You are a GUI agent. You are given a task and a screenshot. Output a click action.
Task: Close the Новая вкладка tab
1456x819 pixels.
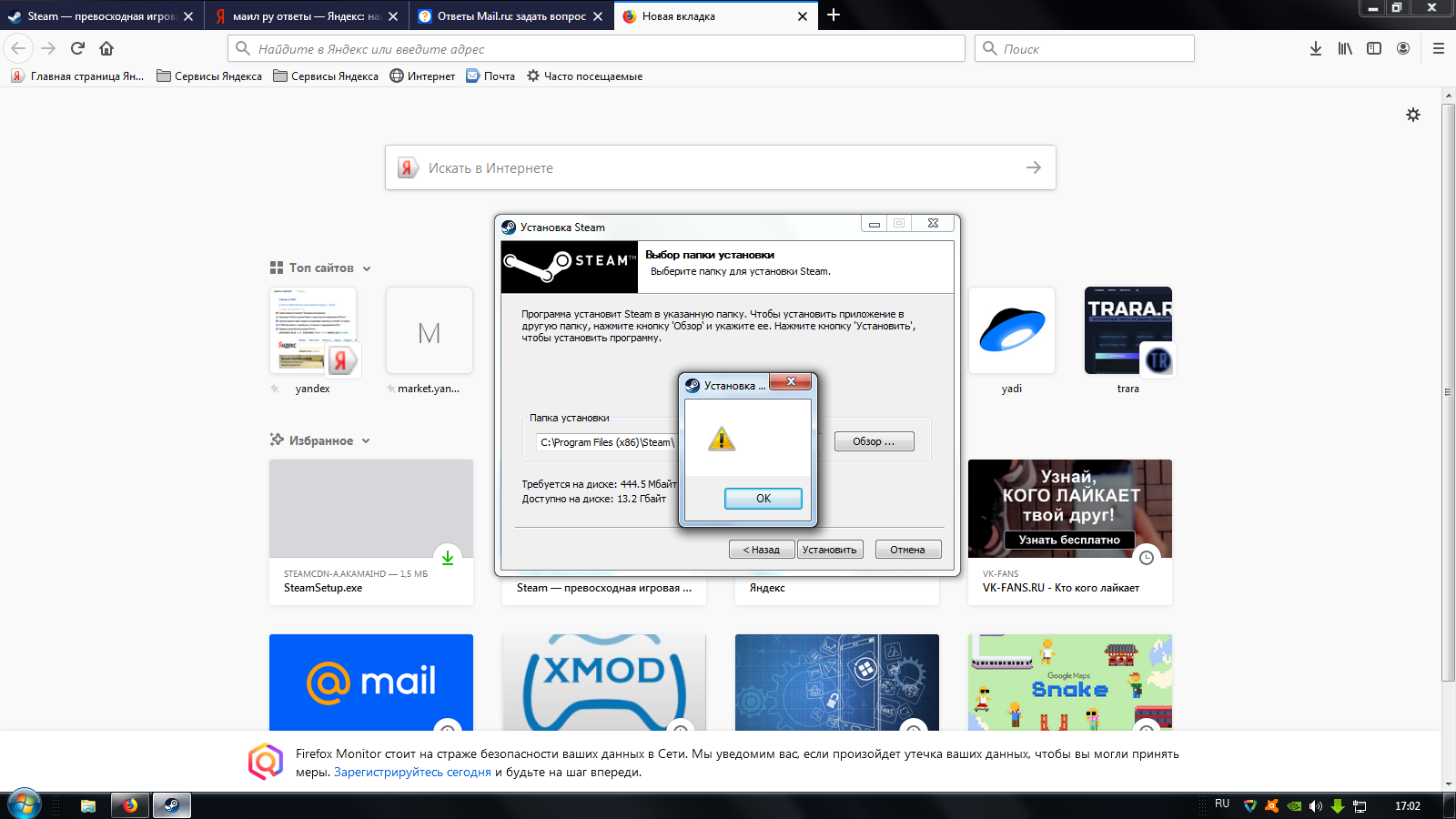pyautogui.click(x=803, y=16)
